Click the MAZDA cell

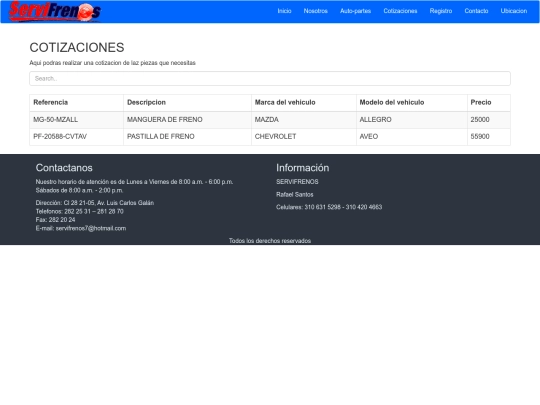pyautogui.click(x=304, y=120)
